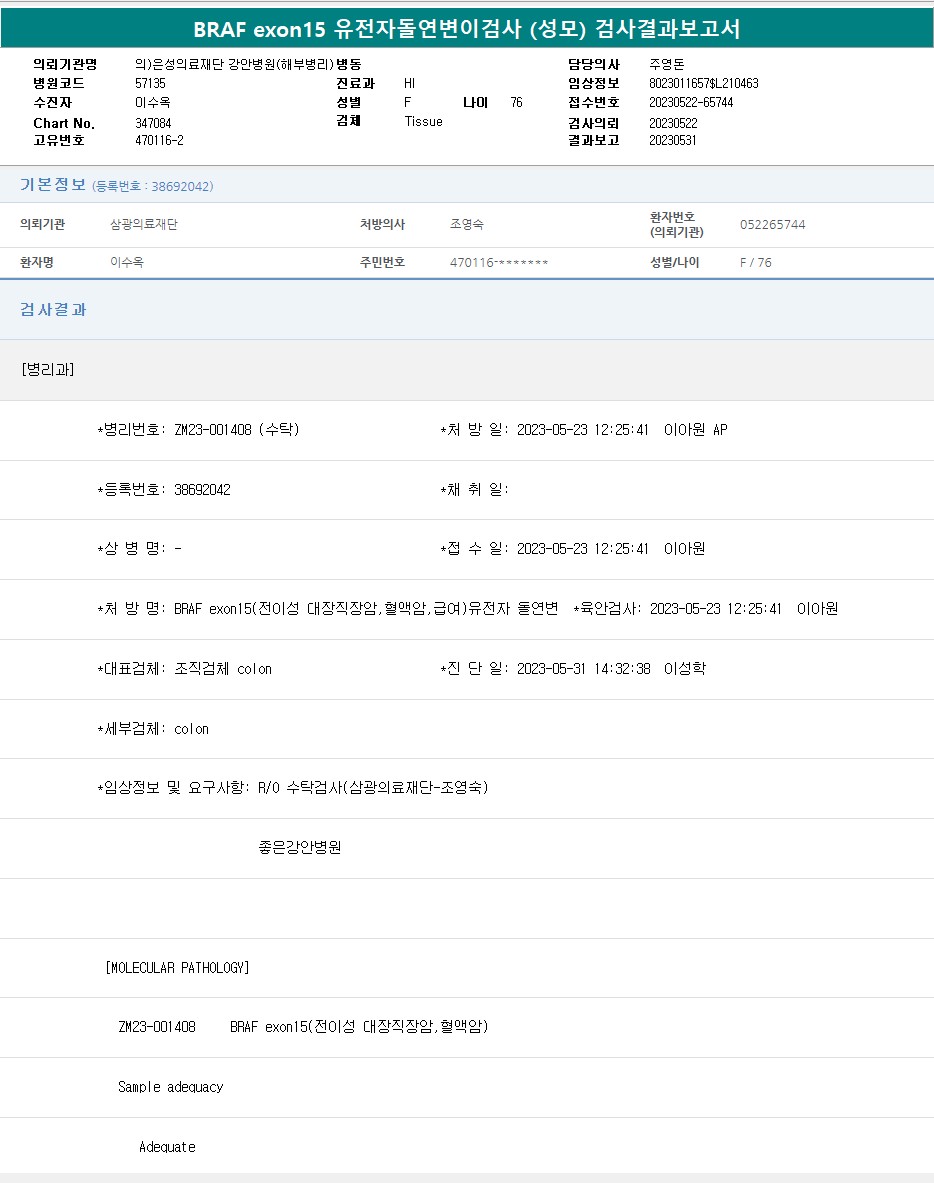Click 임상정보 및 요구사항 R/O 수탁검사 line
934x1183 pixels.
[293, 788]
